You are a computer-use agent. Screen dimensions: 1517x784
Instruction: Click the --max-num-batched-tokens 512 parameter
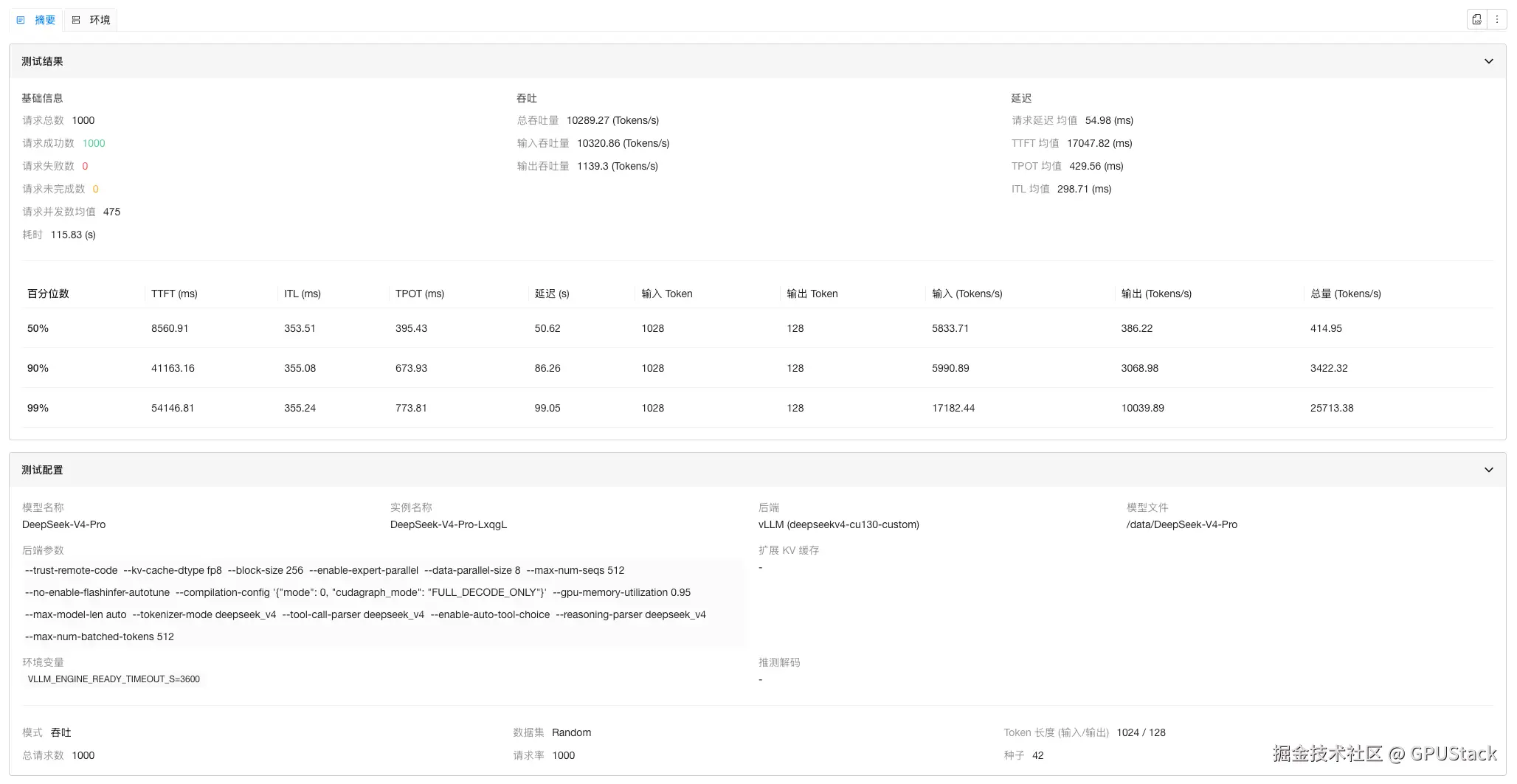point(100,636)
